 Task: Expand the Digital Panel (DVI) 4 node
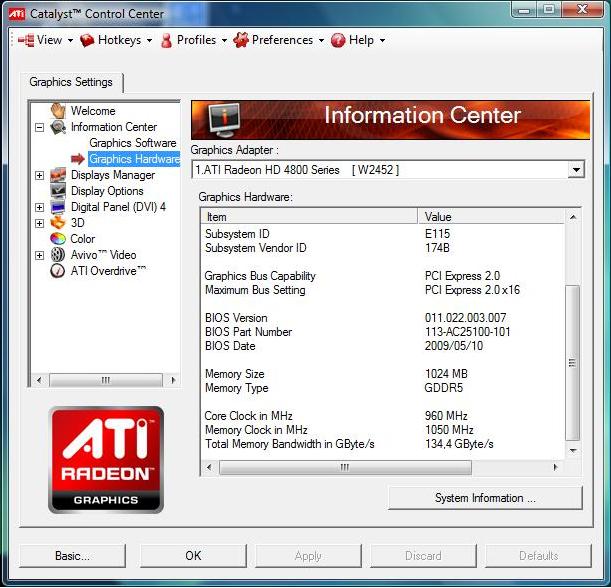pyautogui.click(x=39, y=207)
